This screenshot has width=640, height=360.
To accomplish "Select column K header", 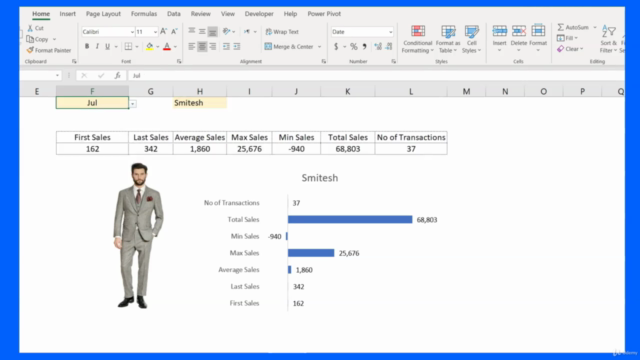I will [347, 91].
